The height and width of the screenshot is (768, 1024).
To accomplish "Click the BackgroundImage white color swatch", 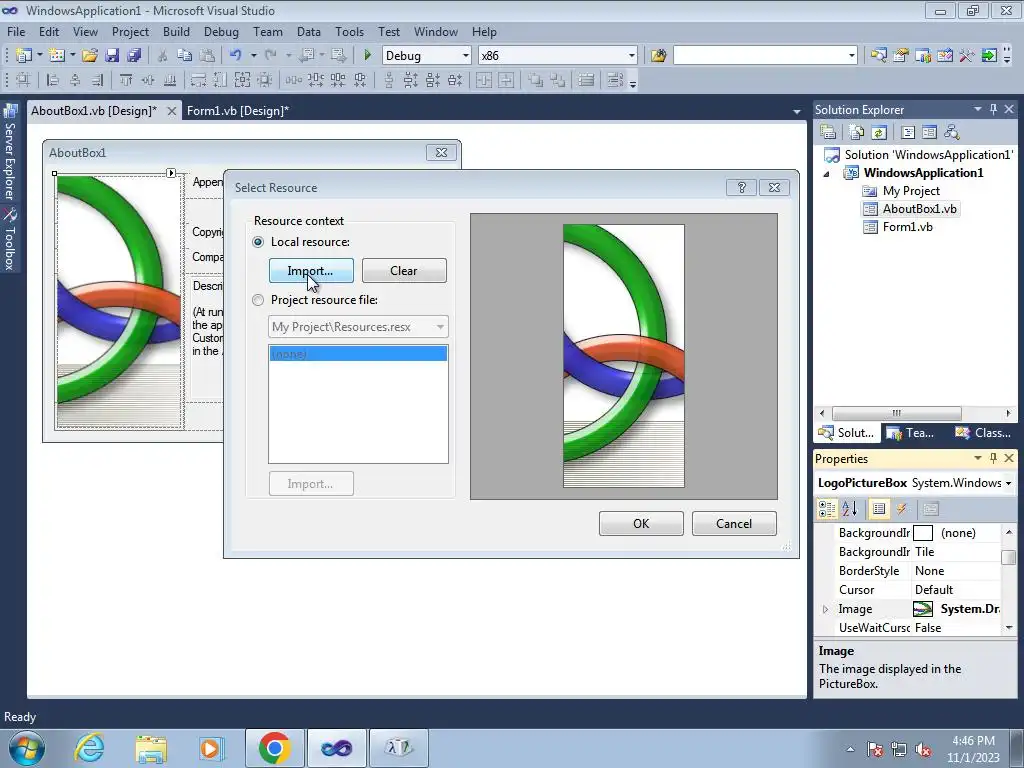I will pyautogui.click(x=923, y=533).
